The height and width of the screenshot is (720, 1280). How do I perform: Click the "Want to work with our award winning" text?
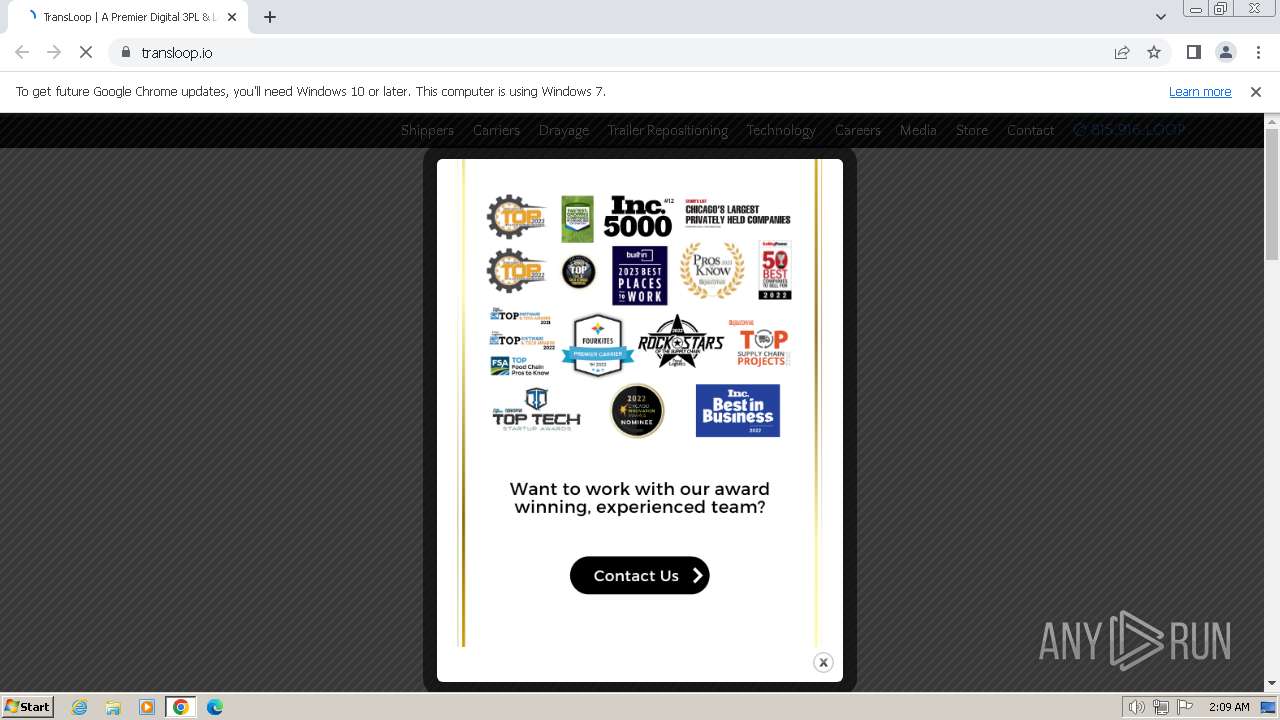coord(640,498)
